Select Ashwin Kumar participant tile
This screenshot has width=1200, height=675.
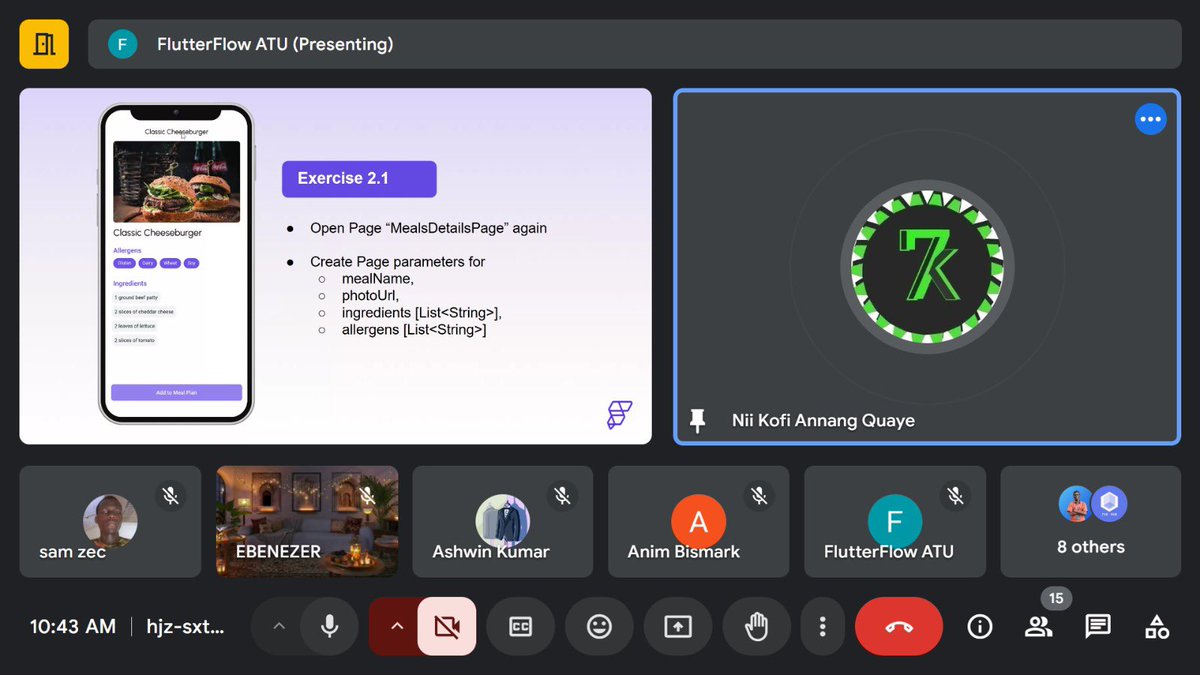pyautogui.click(x=503, y=522)
